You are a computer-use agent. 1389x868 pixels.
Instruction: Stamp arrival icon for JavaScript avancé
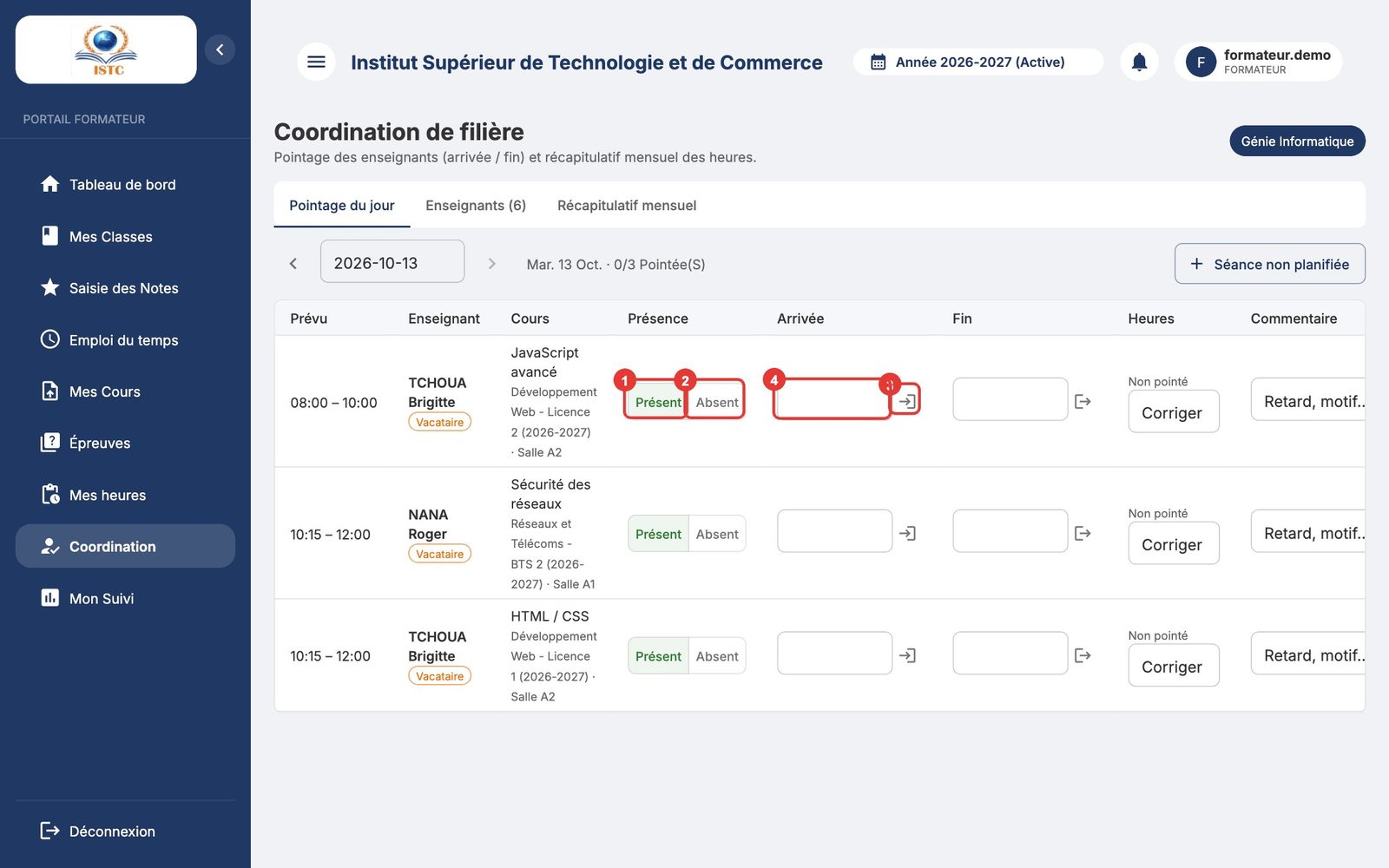[907, 401]
